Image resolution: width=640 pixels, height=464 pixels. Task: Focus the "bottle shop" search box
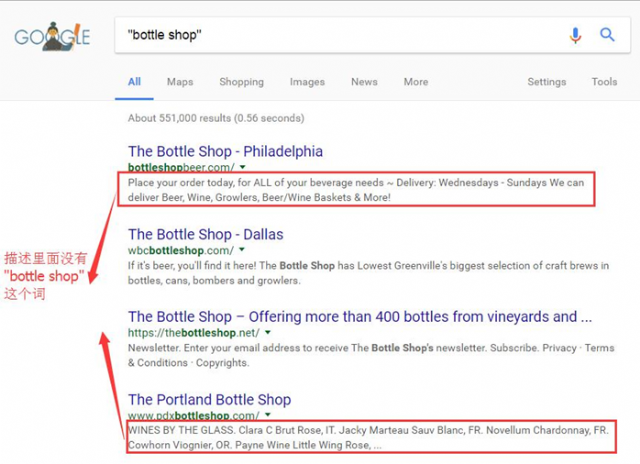pyautogui.click(x=372, y=35)
